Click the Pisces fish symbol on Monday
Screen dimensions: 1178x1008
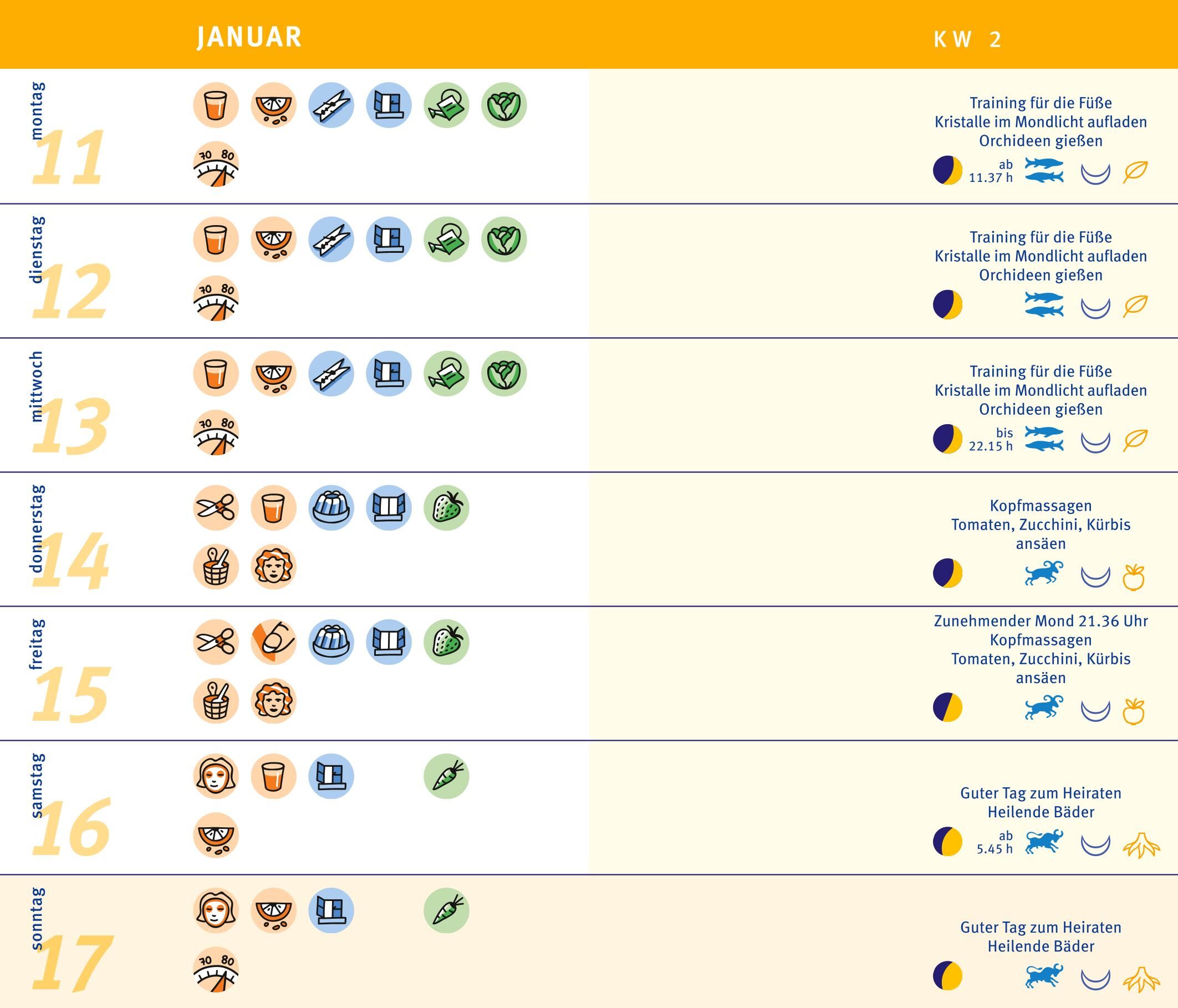(x=1044, y=171)
